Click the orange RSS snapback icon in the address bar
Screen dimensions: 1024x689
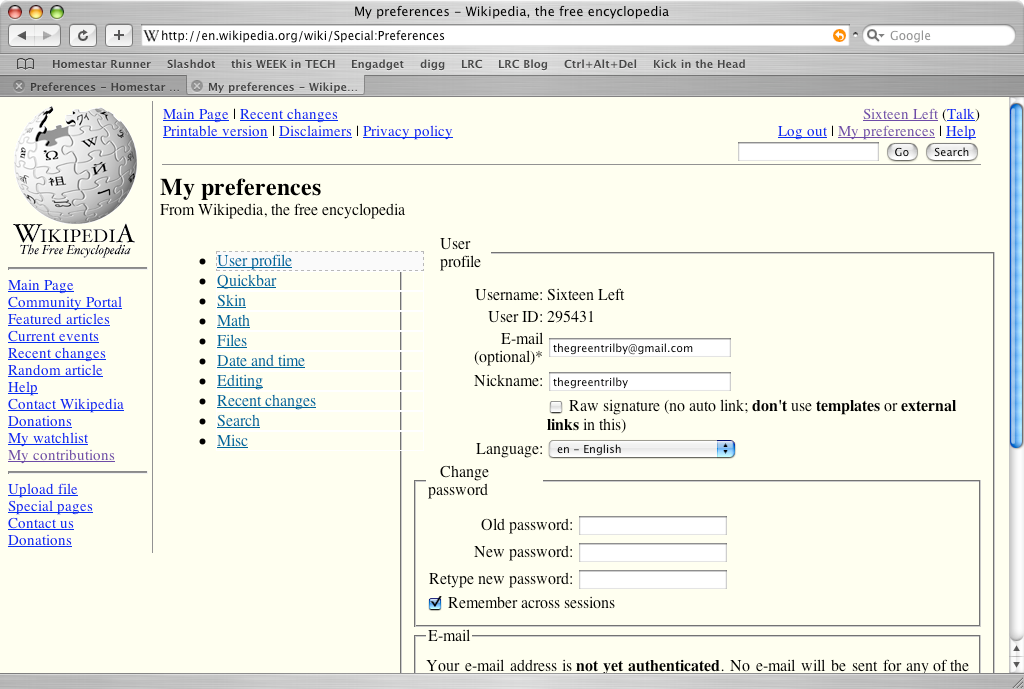(839, 35)
